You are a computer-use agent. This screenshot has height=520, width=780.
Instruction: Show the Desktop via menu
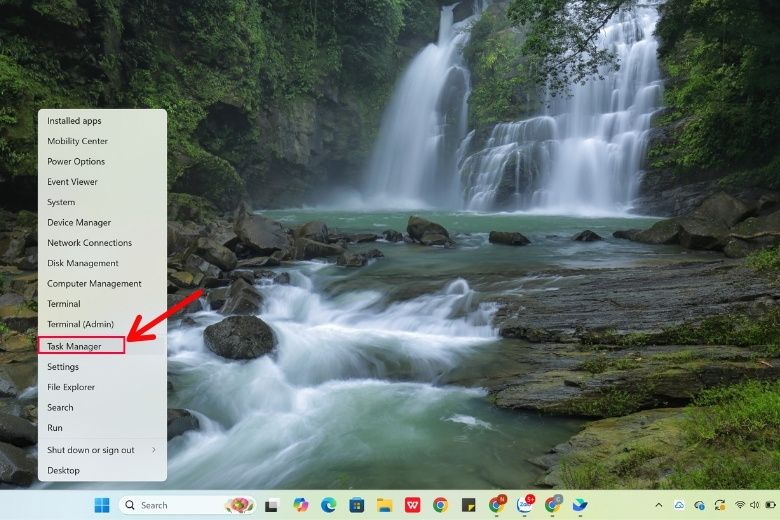pyautogui.click(x=102, y=470)
